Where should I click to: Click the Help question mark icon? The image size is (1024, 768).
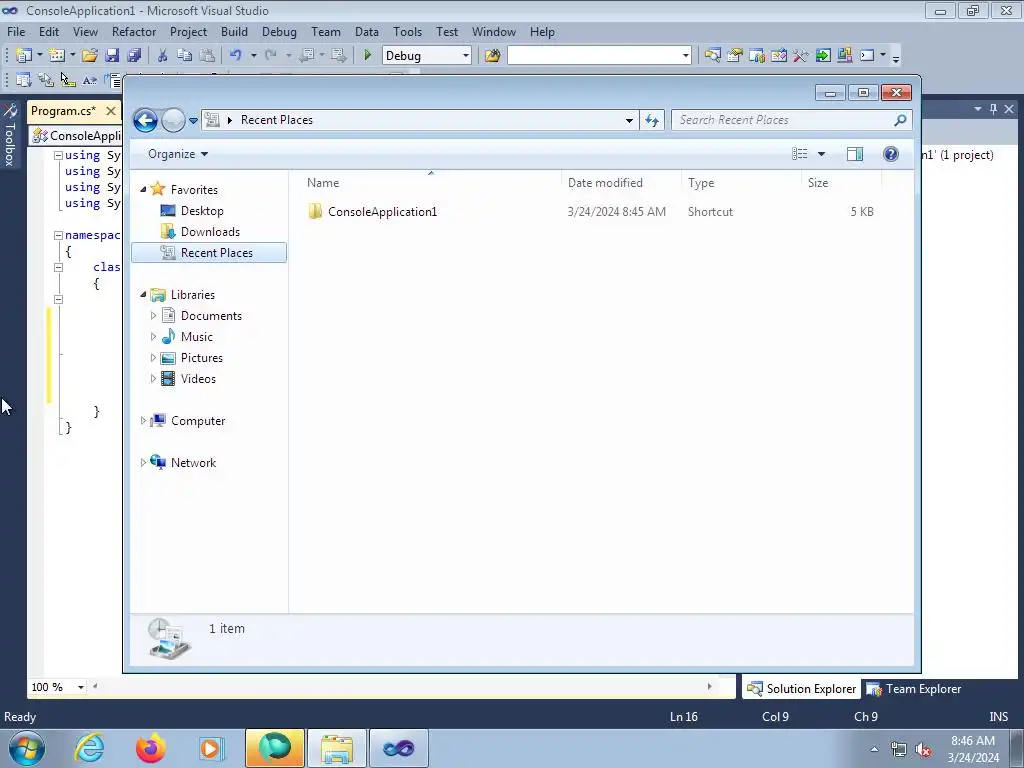pos(891,154)
